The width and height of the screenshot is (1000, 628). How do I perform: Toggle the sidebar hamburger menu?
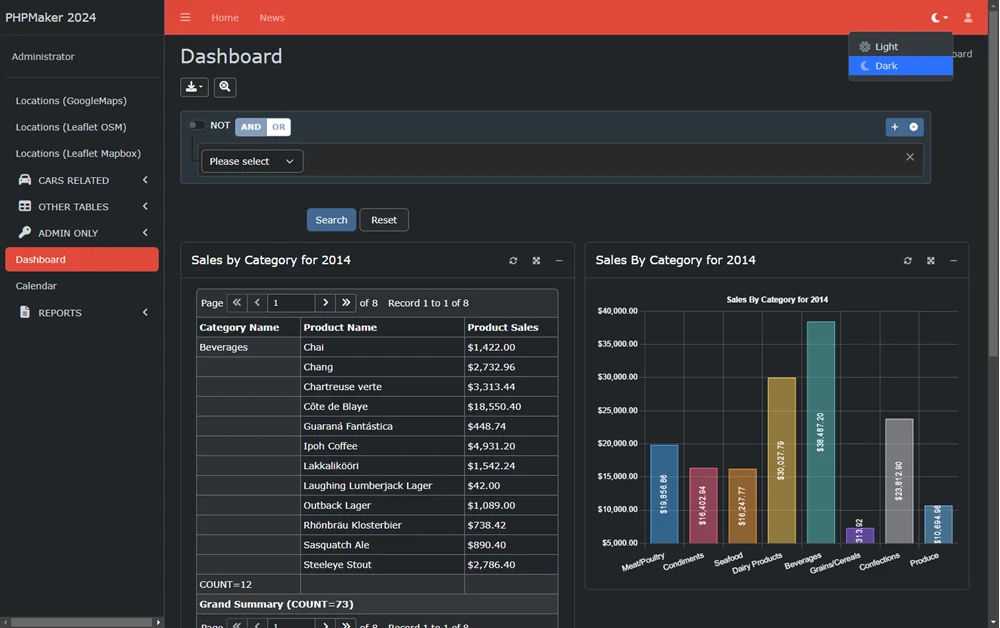pyautogui.click(x=185, y=17)
